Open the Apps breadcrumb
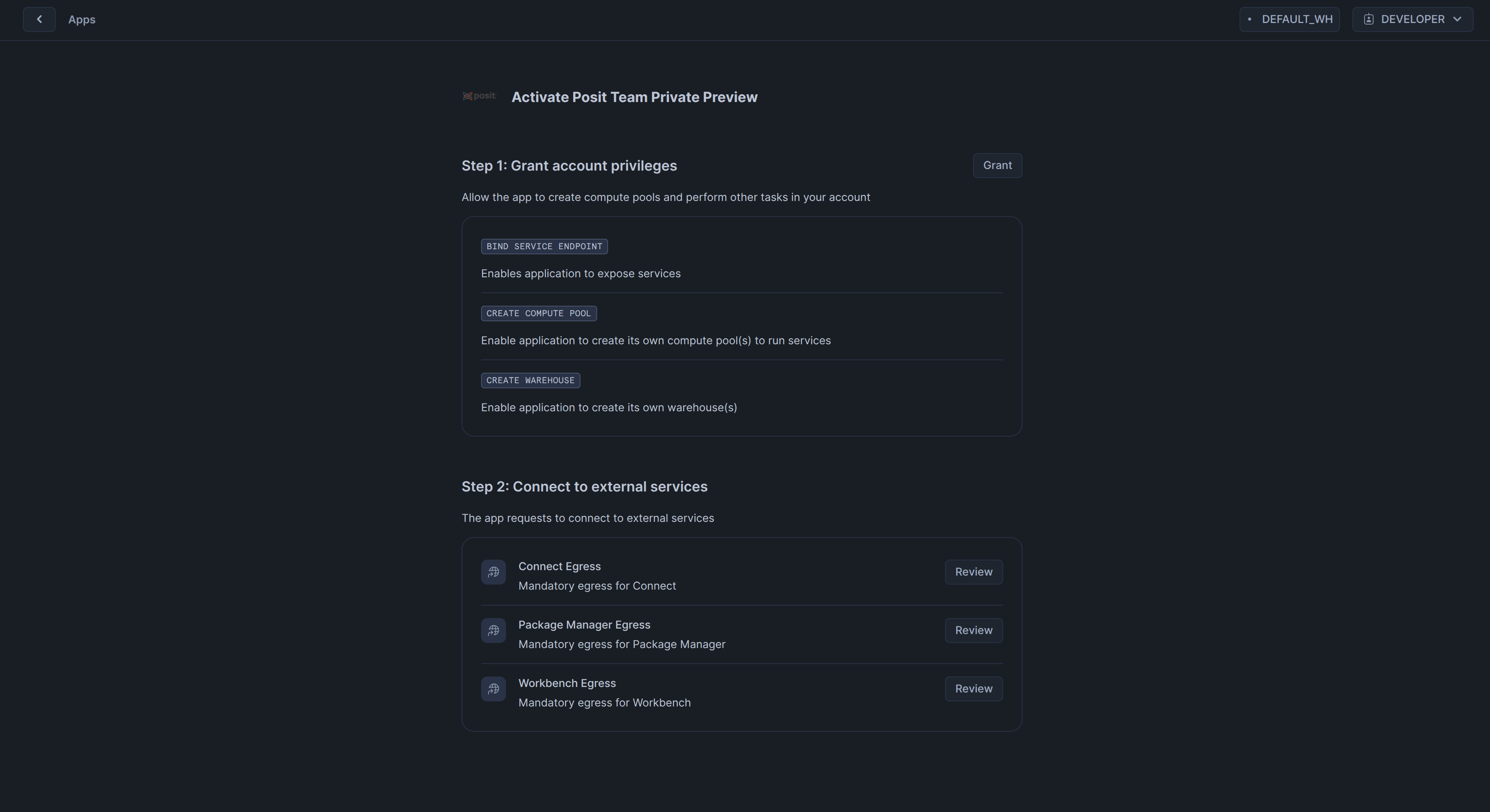1490x812 pixels. 81,19
